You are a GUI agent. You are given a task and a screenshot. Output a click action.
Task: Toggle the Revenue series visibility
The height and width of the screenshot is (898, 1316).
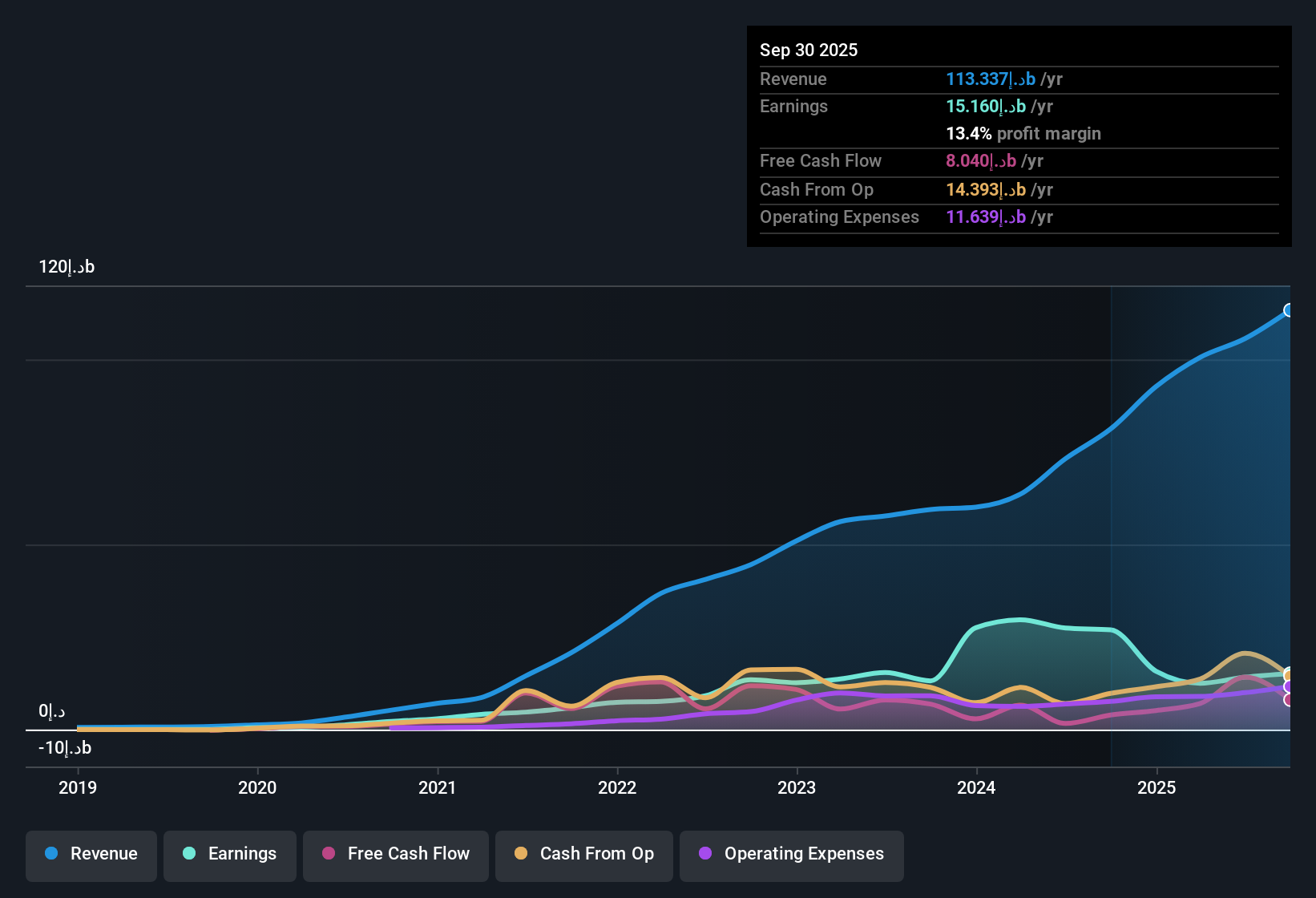coord(91,854)
